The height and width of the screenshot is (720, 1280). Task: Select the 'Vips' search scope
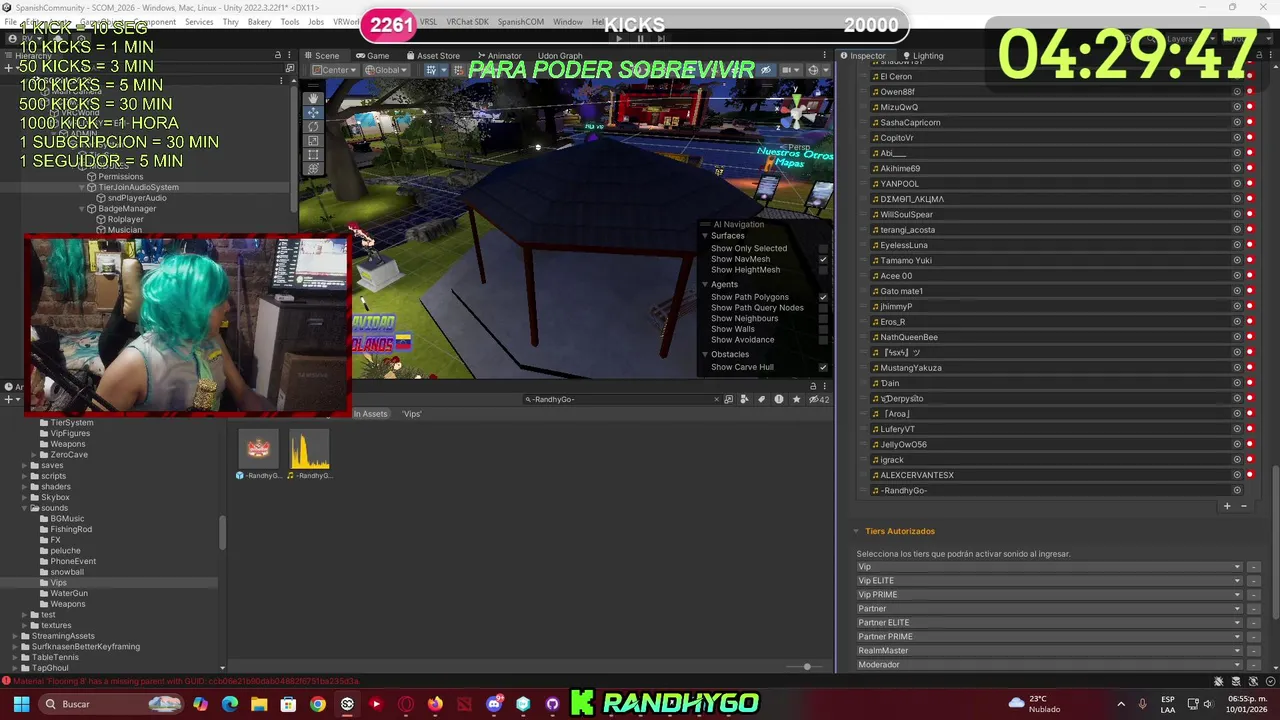pyautogui.click(x=412, y=414)
